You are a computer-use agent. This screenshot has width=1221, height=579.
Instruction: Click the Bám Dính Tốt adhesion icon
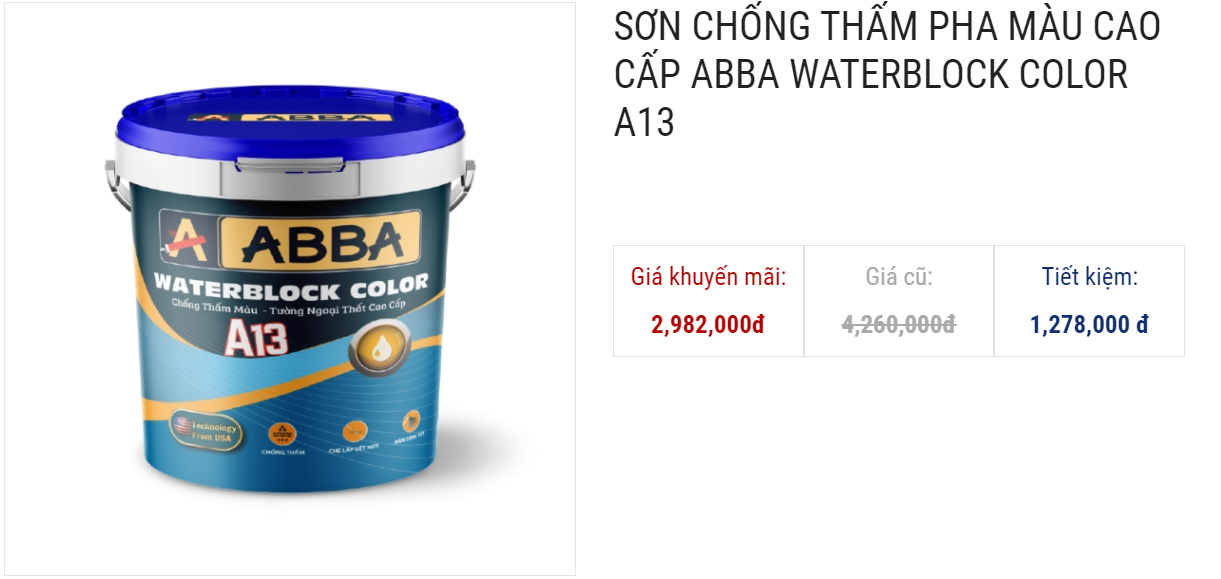pyautogui.click(x=411, y=421)
